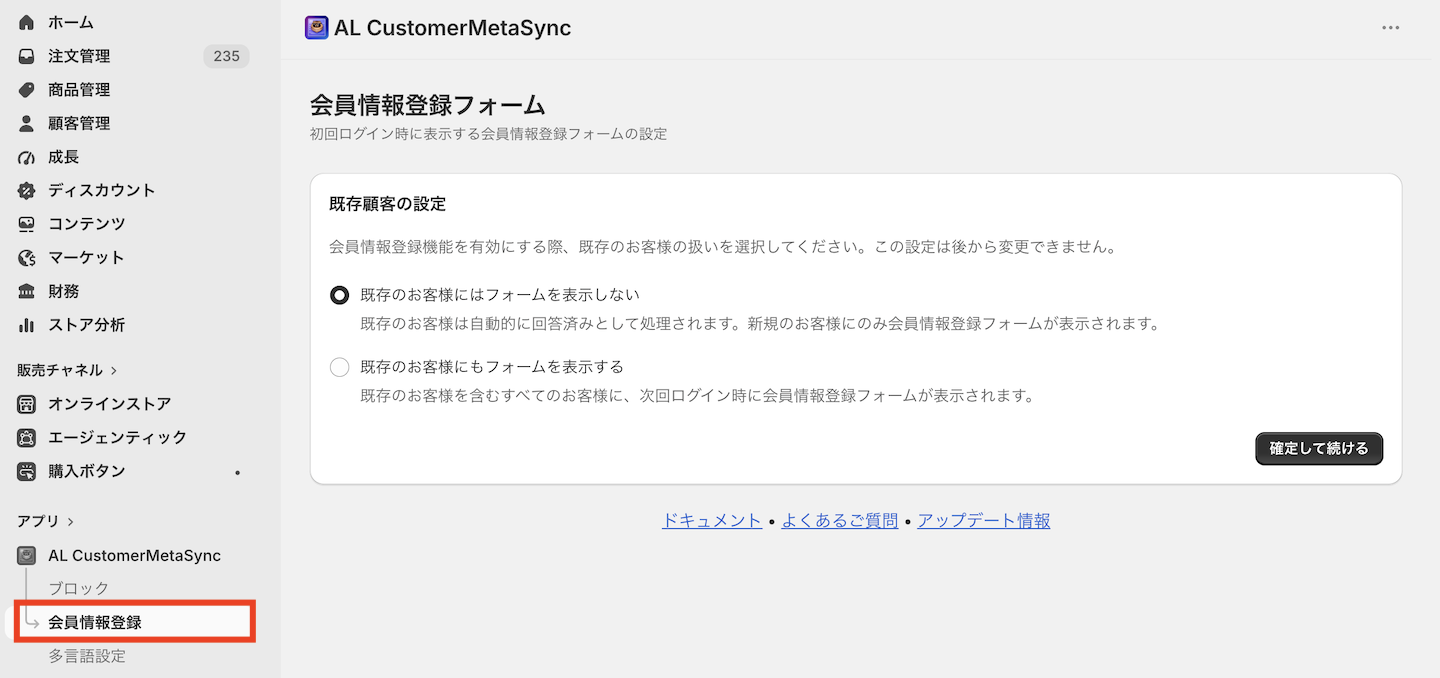This screenshot has height=678, width=1440.
Task: Click the エージェンティック robot icon
Action: [27, 437]
